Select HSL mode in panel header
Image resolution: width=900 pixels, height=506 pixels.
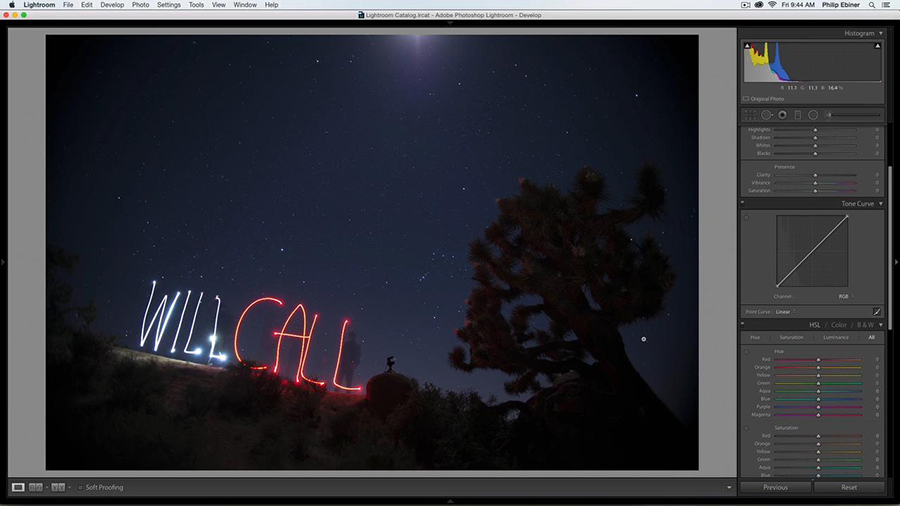pyautogui.click(x=814, y=325)
